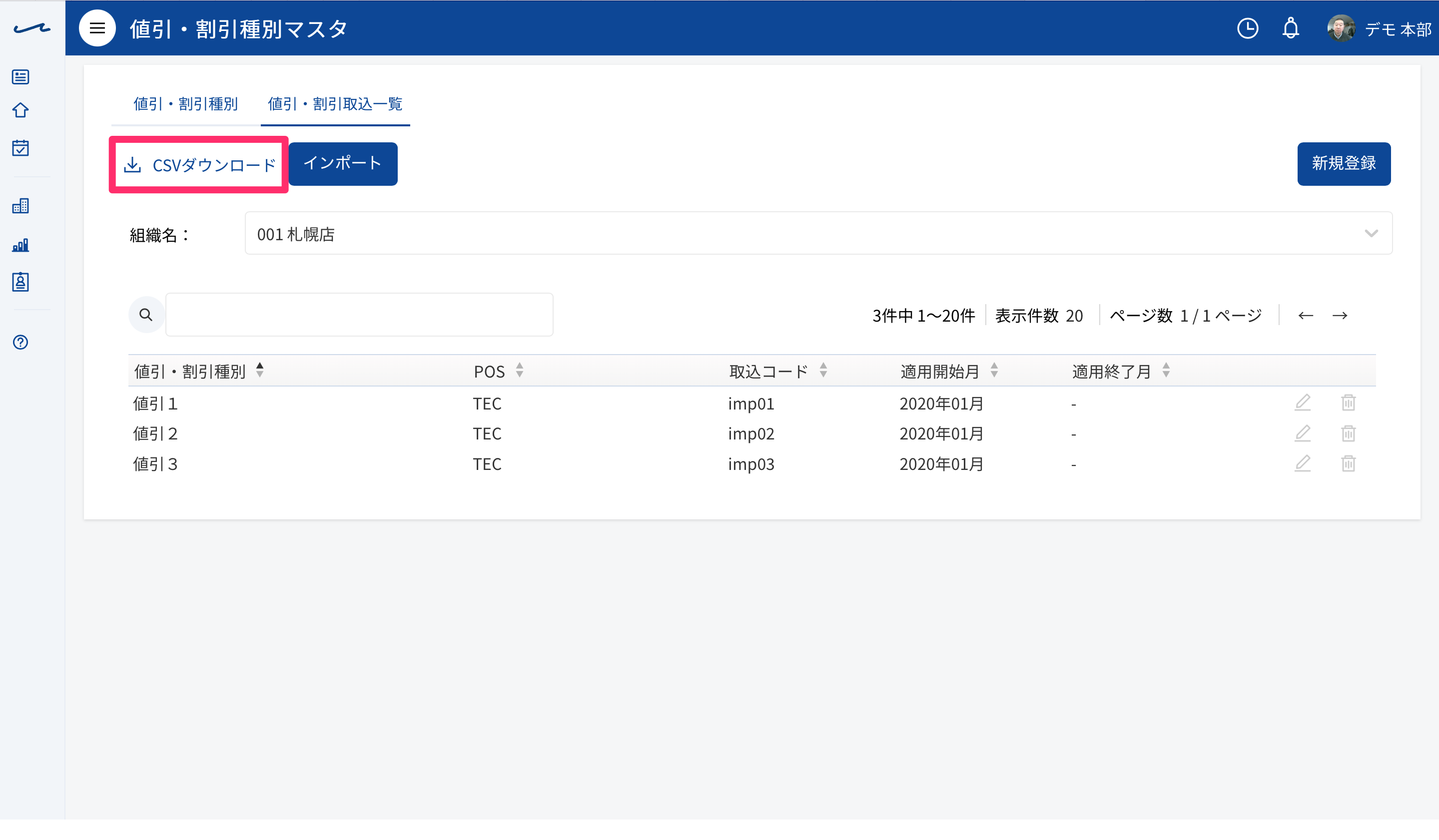Click 2020年01月 in the 値引 3 row

(x=942, y=464)
